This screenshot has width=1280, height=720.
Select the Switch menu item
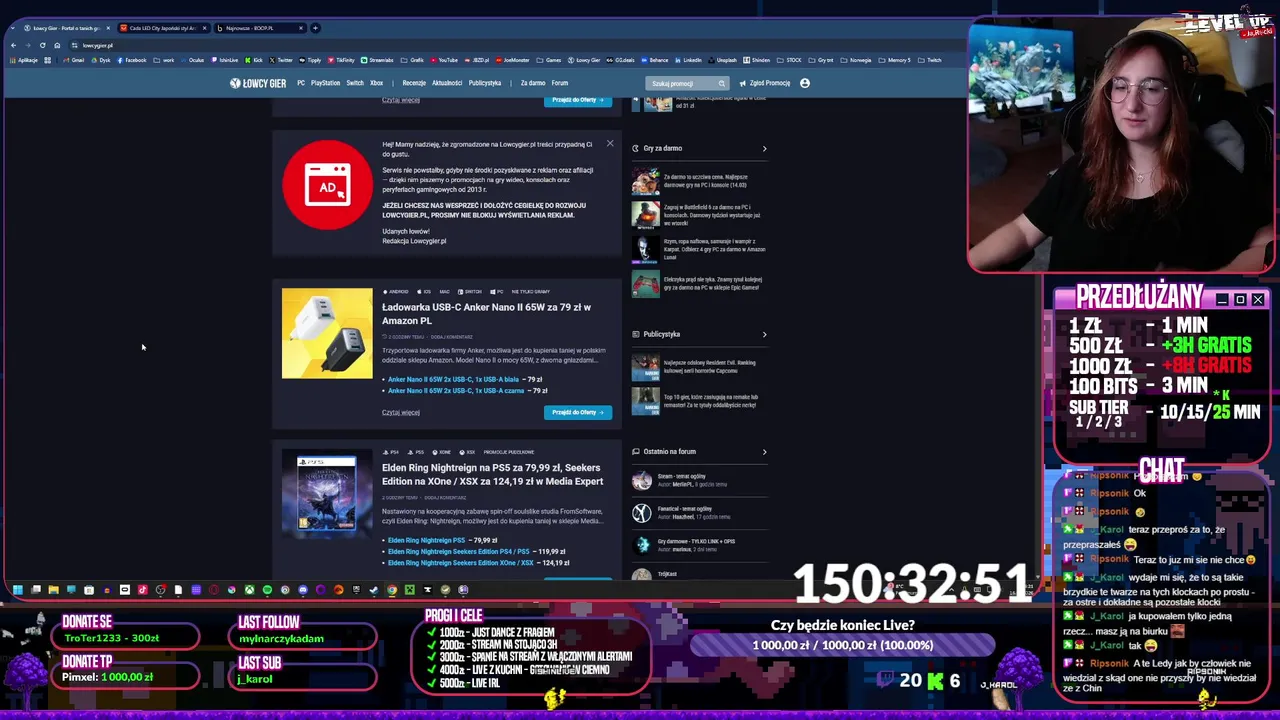(x=355, y=83)
